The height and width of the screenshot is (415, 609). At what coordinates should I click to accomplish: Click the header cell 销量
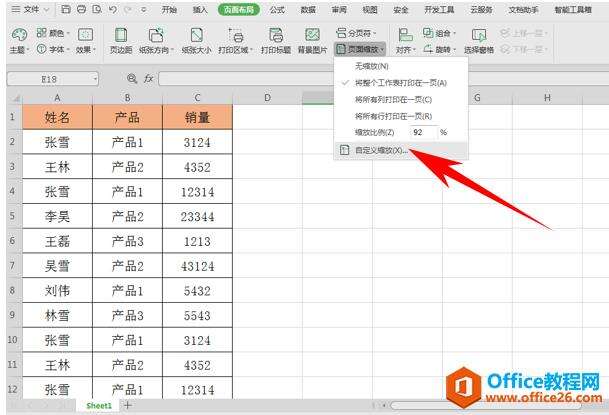tap(197, 117)
